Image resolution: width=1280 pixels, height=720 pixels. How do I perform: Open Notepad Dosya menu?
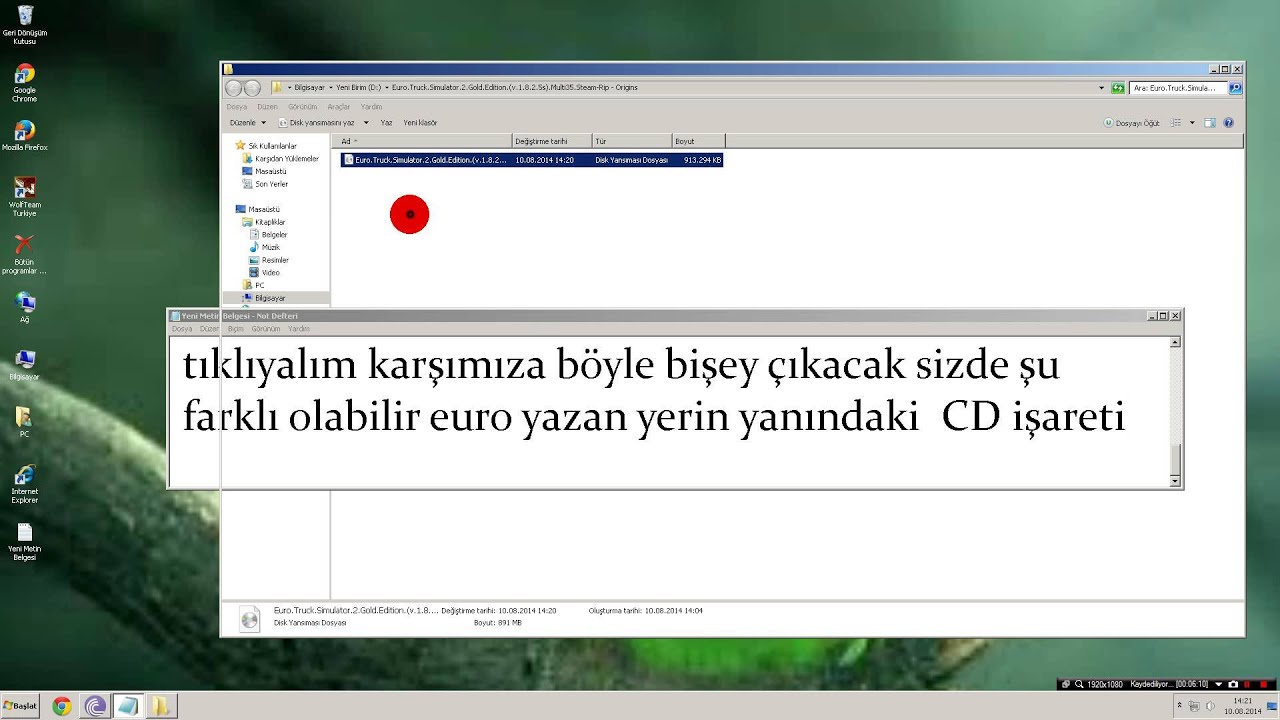pyautogui.click(x=182, y=329)
